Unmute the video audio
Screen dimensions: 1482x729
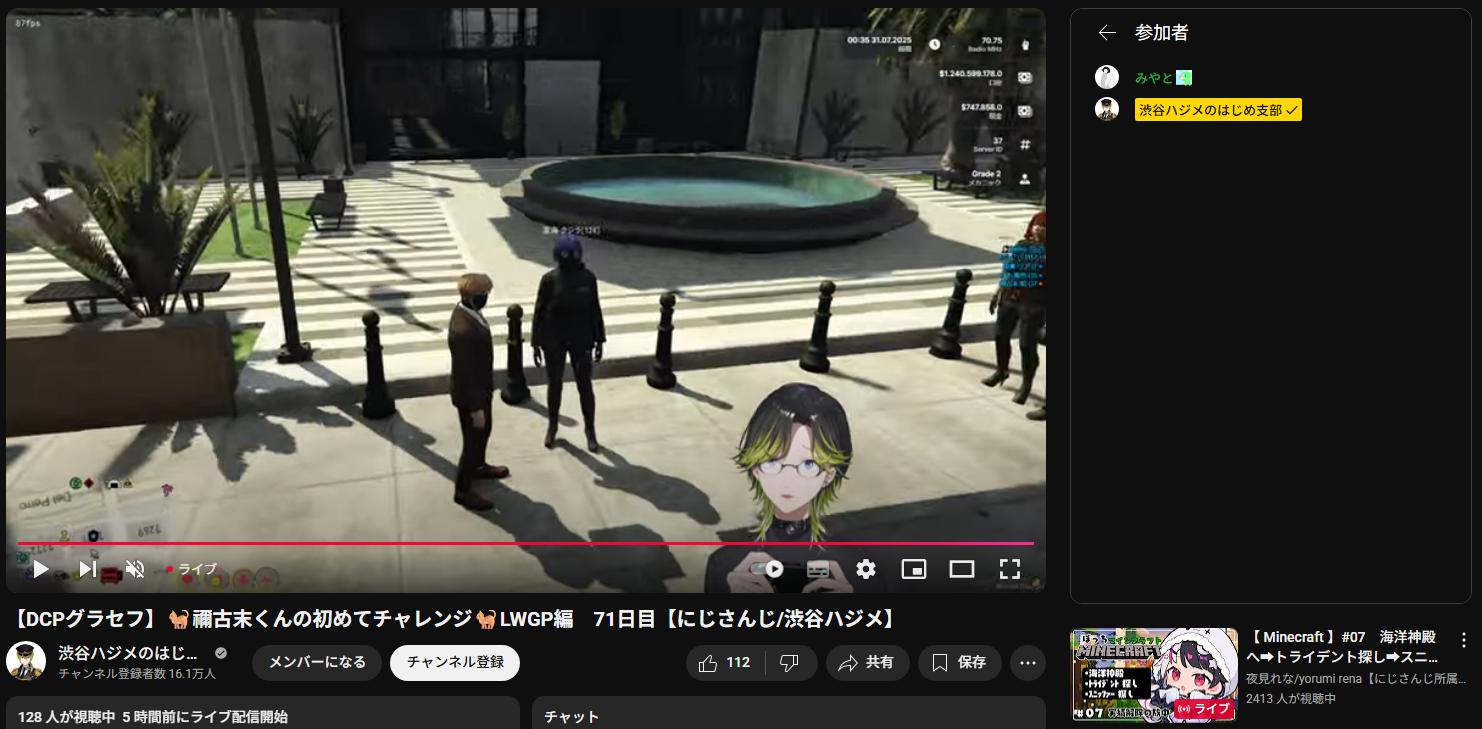(x=135, y=569)
